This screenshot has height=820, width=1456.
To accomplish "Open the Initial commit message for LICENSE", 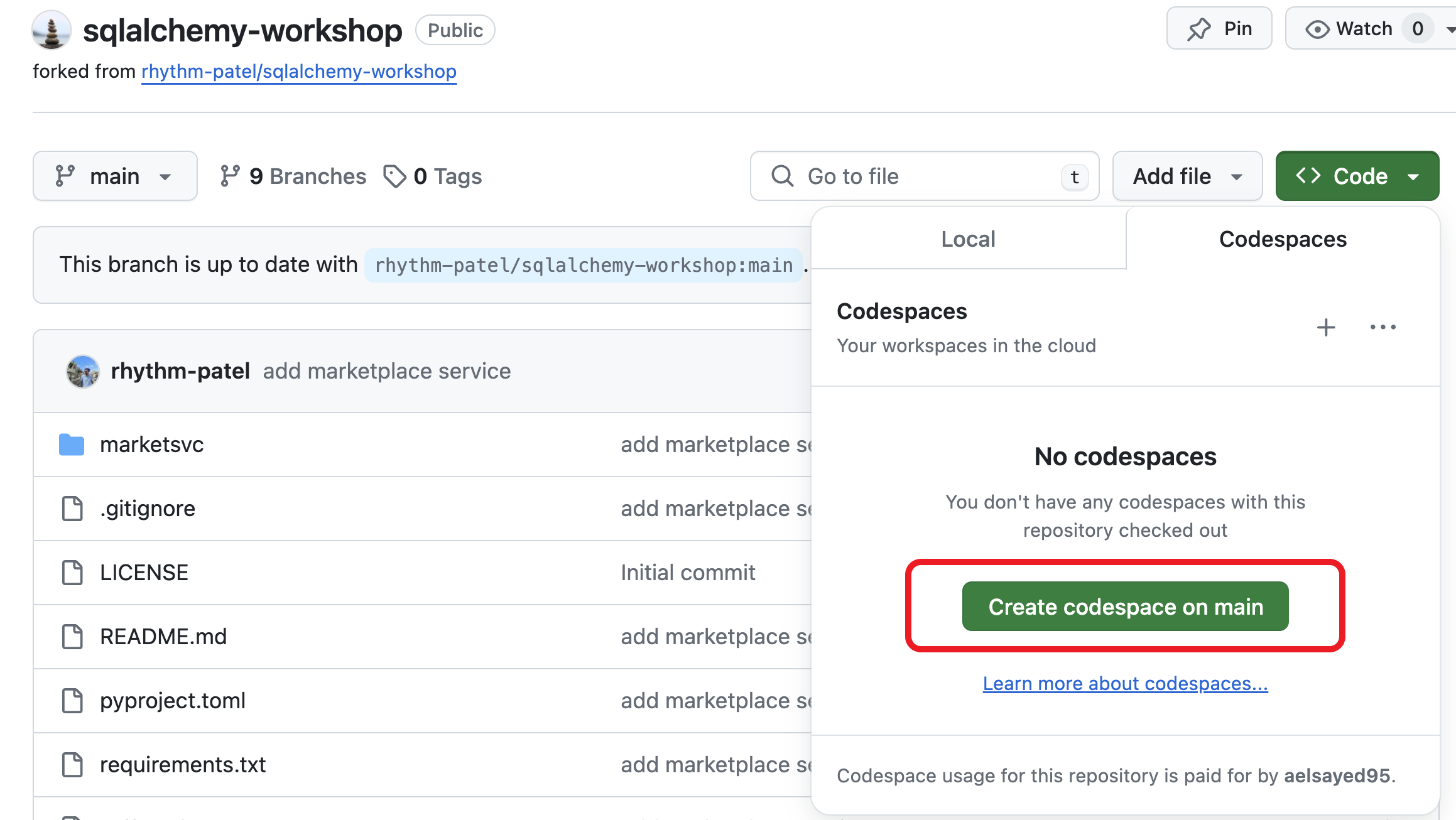I will click(688, 573).
